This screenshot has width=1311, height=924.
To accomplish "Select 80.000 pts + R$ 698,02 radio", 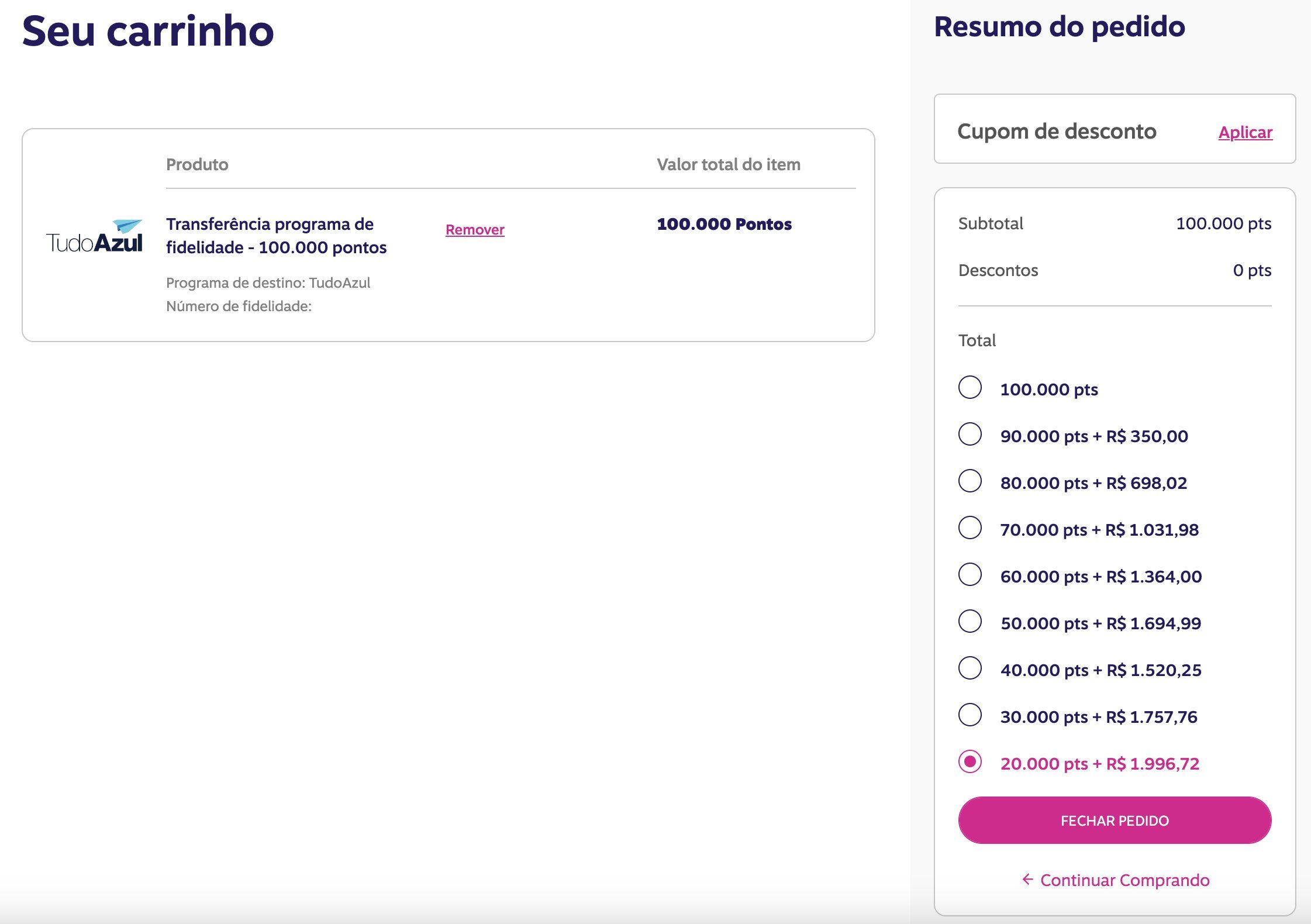I will pyautogui.click(x=970, y=481).
